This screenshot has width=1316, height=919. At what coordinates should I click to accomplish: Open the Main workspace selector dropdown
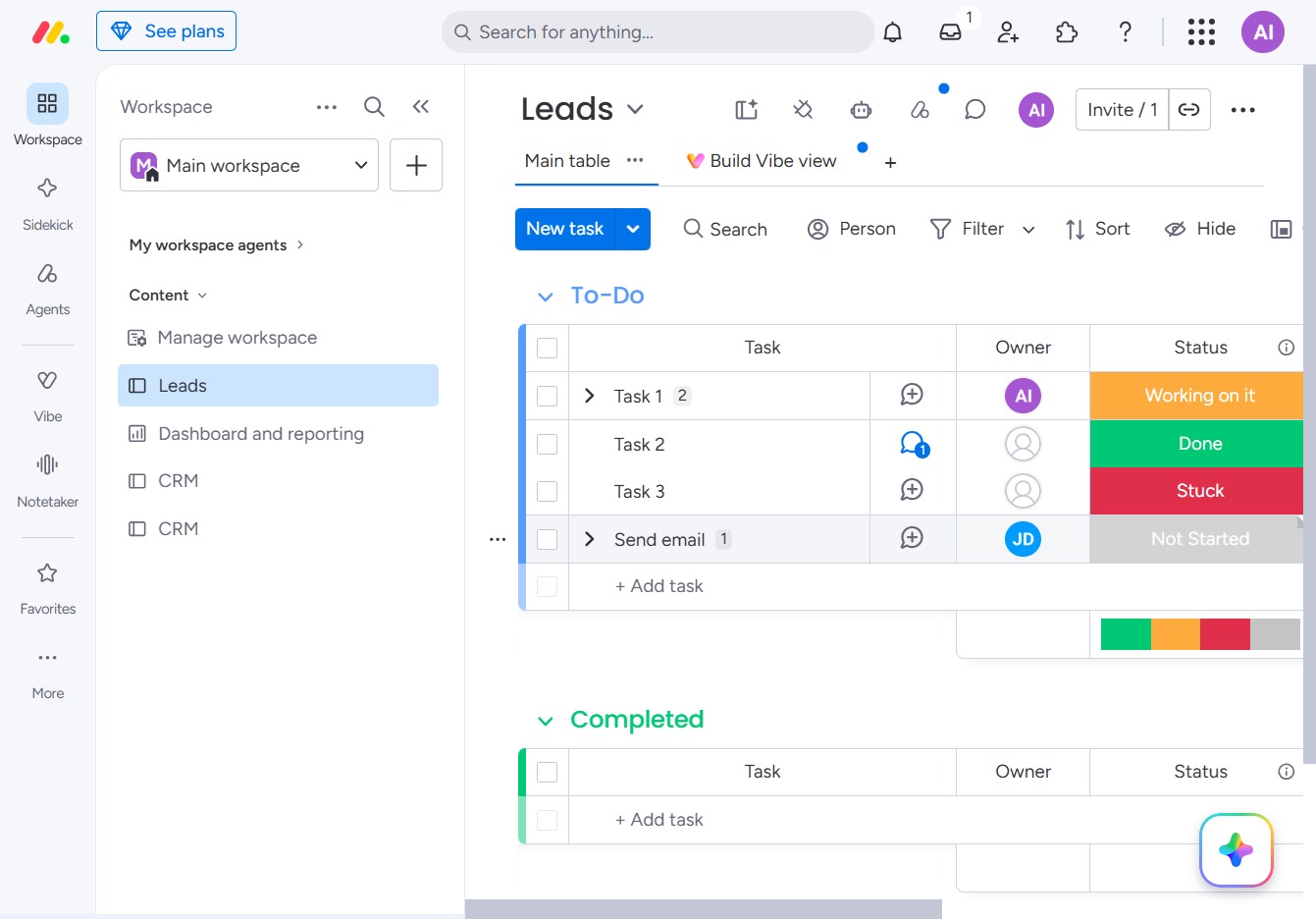click(x=249, y=165)
